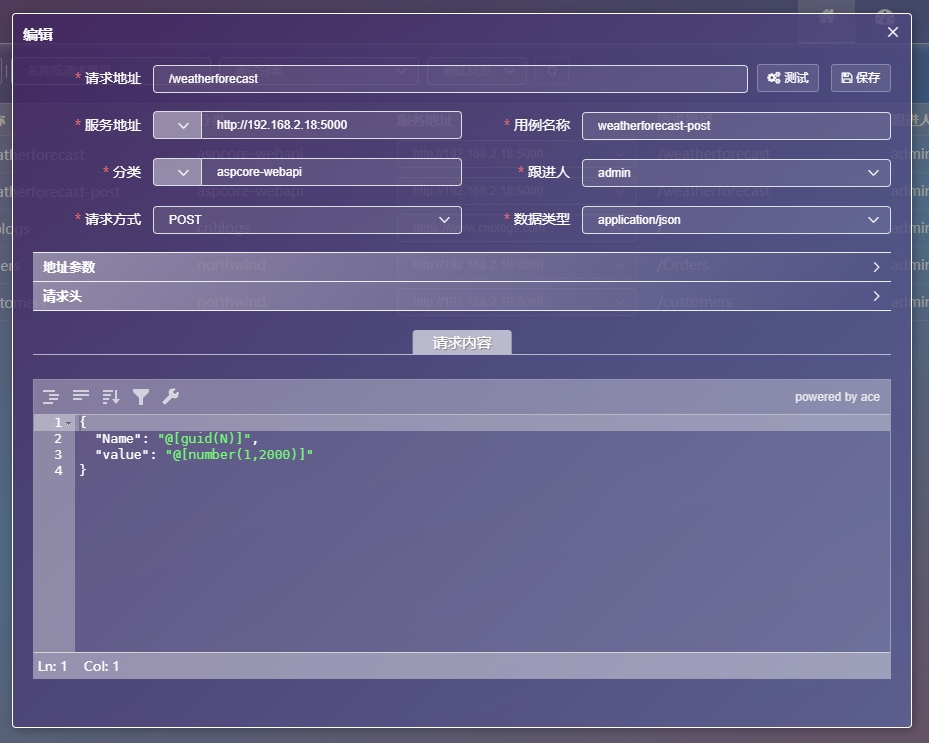Click the 用例名称 field weatherforecast-post
The width and height of the screenshot is (929, 743).
click(x=736, y=126)
